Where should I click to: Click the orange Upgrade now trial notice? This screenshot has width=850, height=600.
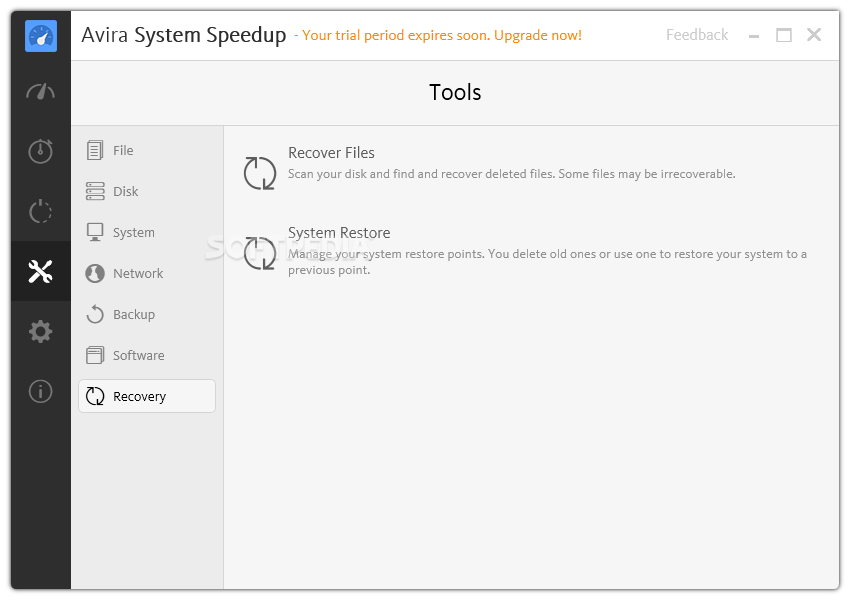click(438, 35)
